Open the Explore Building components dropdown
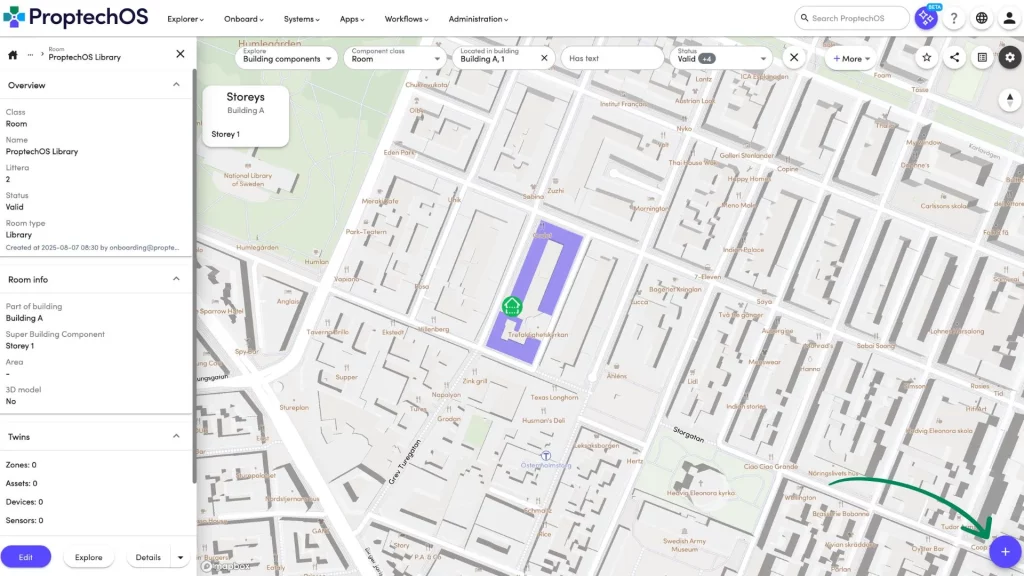The height and width of the screenshot is (576, 1024). 288,58
